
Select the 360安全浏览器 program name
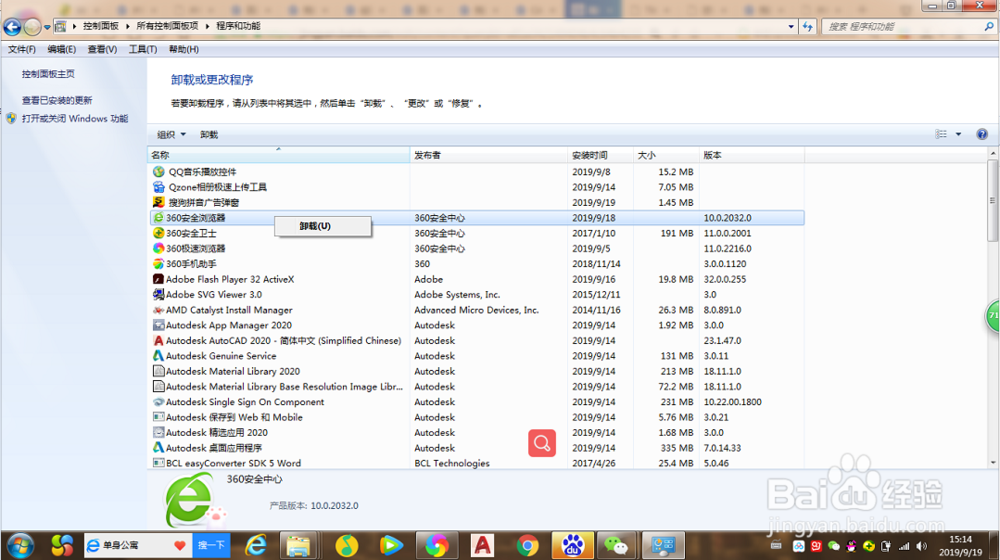[x=195, y=217]
